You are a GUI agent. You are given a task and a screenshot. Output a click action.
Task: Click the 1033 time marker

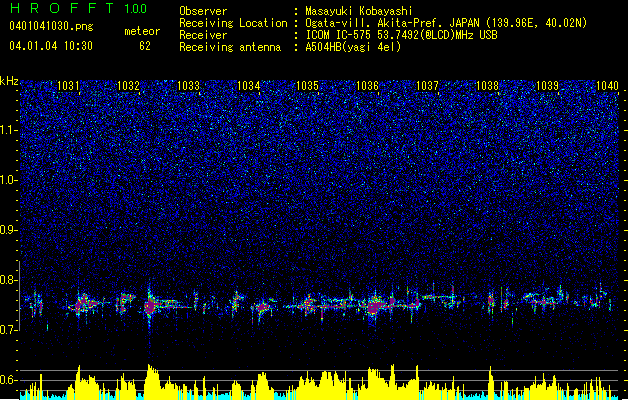pos(188,86)
